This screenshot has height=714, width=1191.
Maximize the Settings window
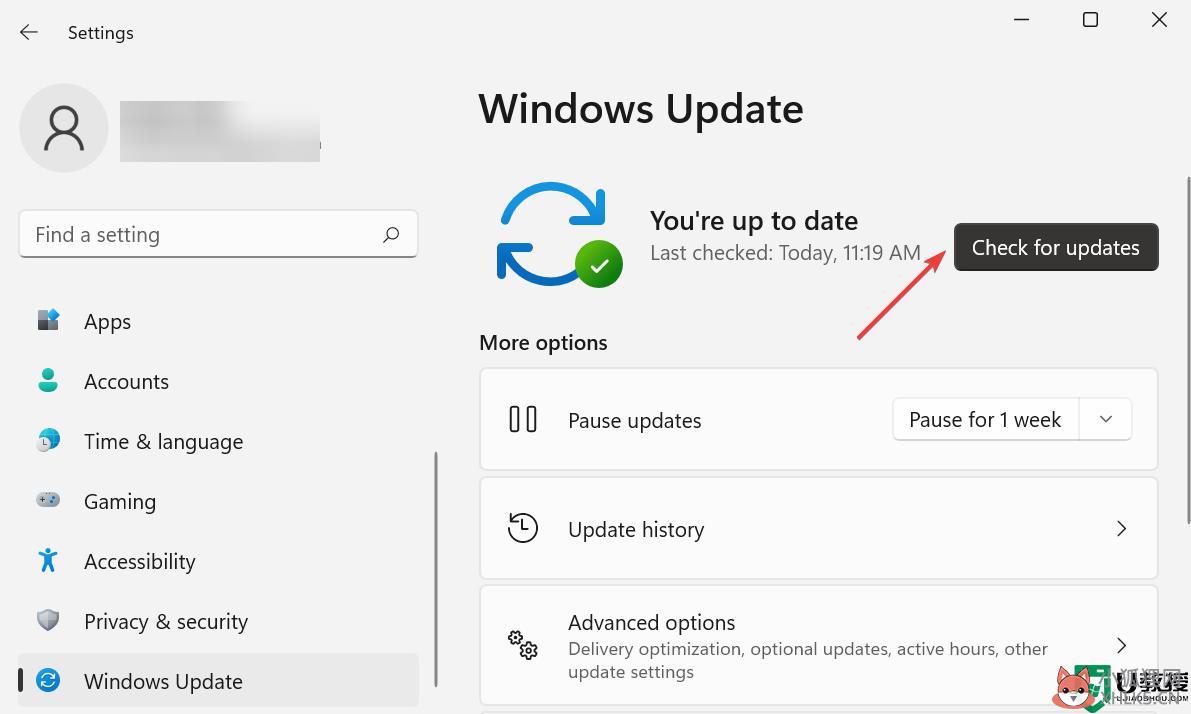coord(1090,20)
